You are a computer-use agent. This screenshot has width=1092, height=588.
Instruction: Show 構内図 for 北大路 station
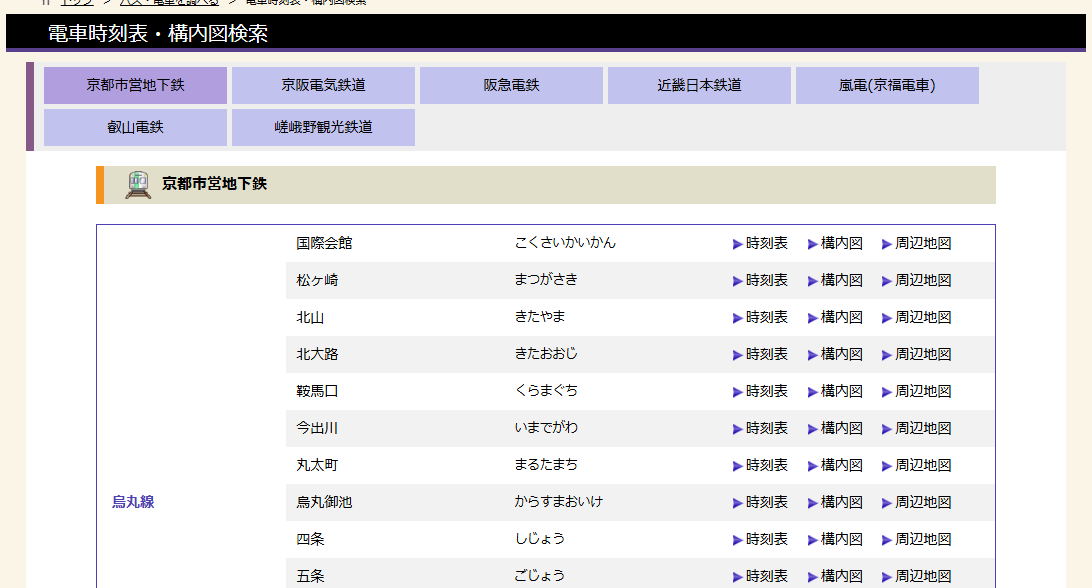(835, 354)
